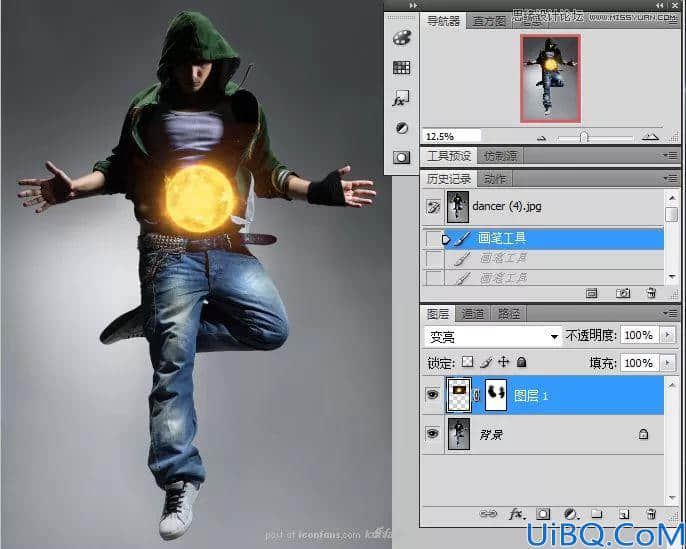
Task: Select the 图层 1 layer thumbnail
Action: point(458,395)
